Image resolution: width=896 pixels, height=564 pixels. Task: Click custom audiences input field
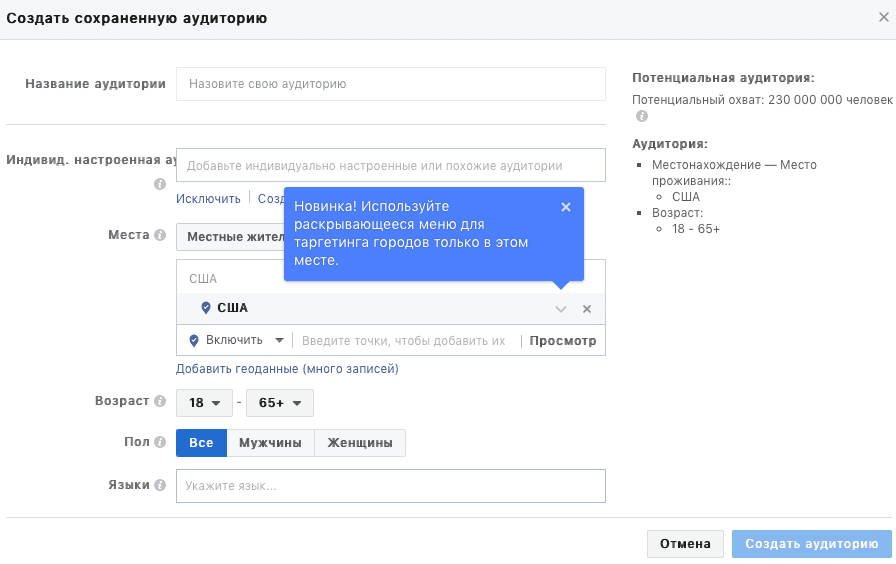pos(391,165)
